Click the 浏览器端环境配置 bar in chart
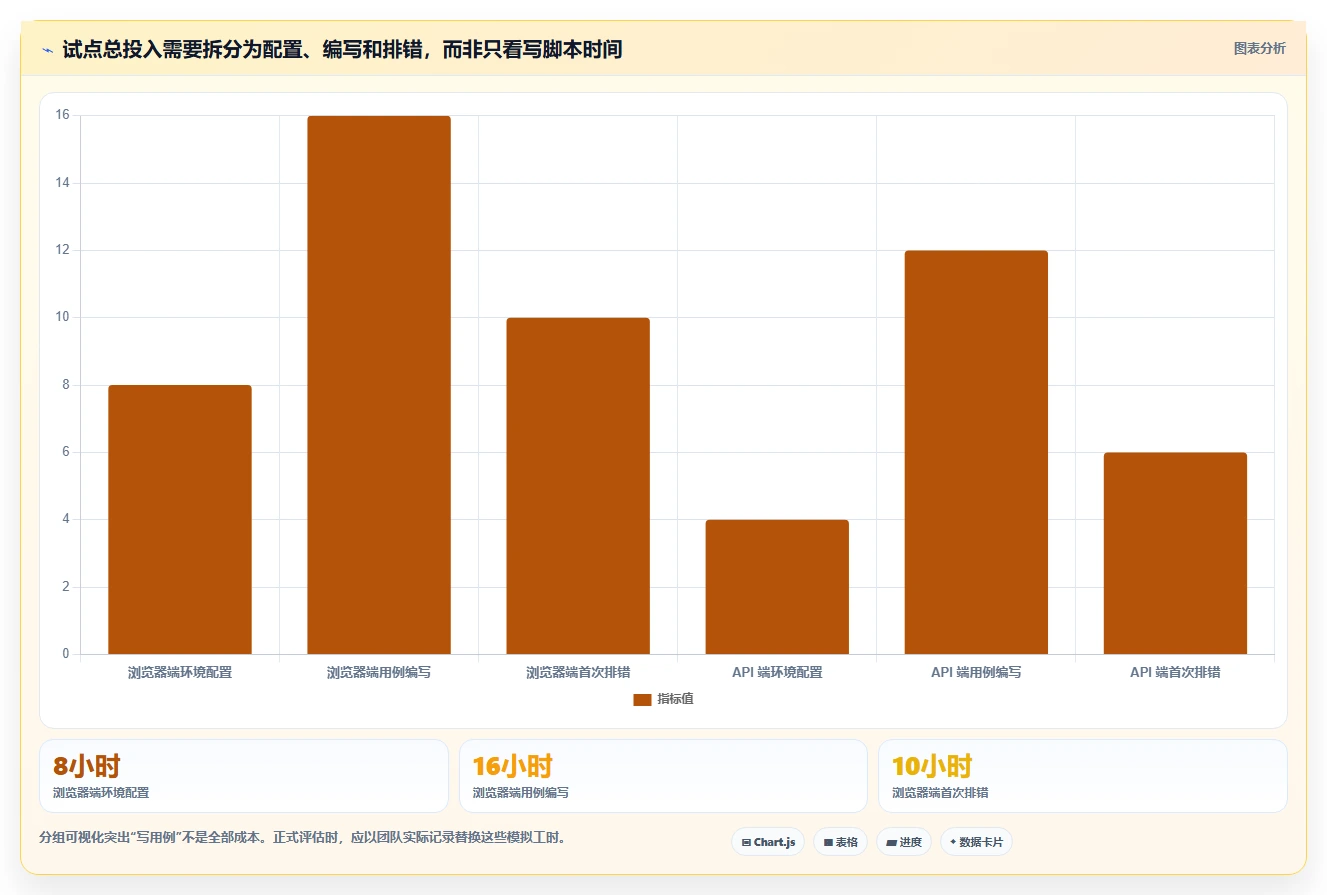Viewport: 1327px width, 895px height. coord(180,520)
